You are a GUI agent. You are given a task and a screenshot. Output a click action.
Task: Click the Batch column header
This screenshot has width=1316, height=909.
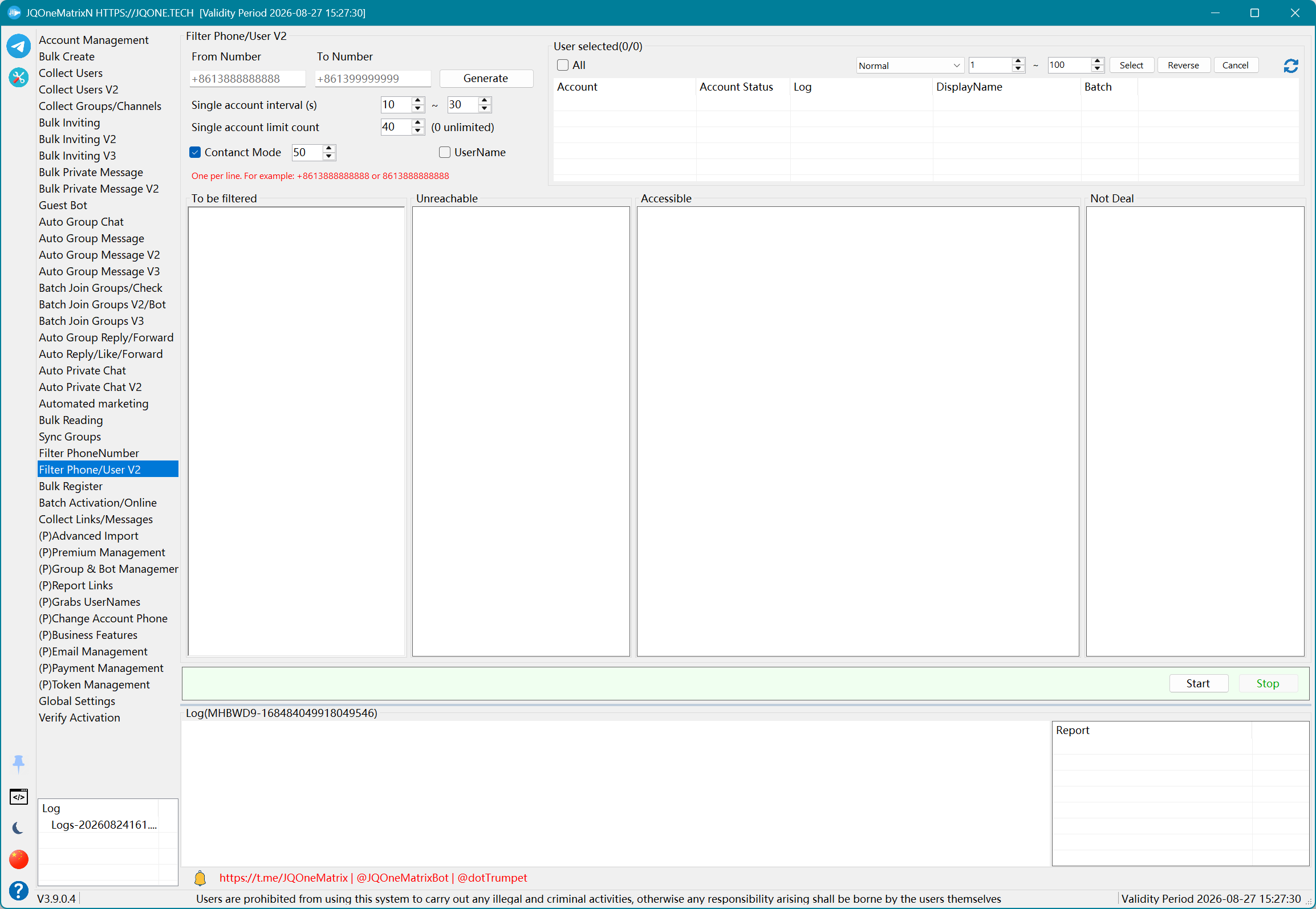[1109, 87]
